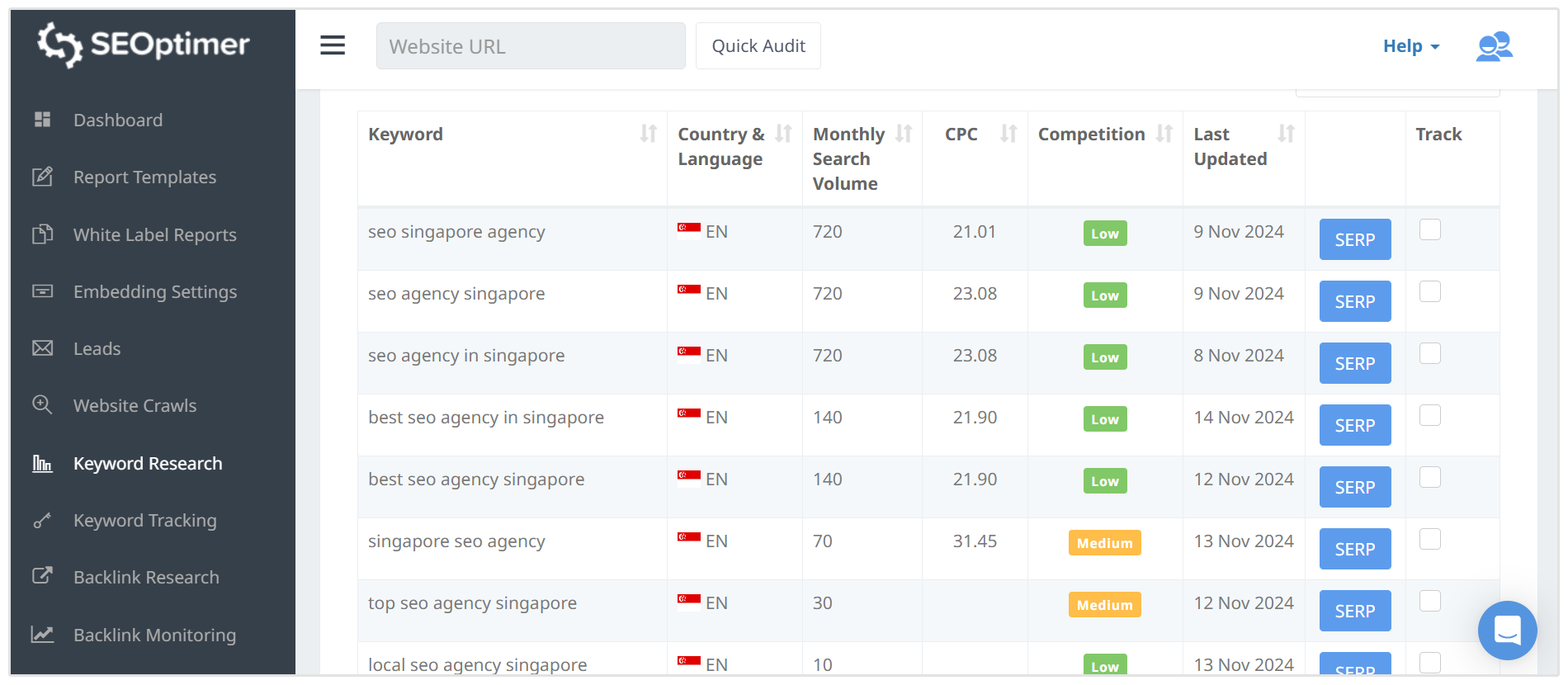Open SERP for seo agency singapore

click(1354, 302)
